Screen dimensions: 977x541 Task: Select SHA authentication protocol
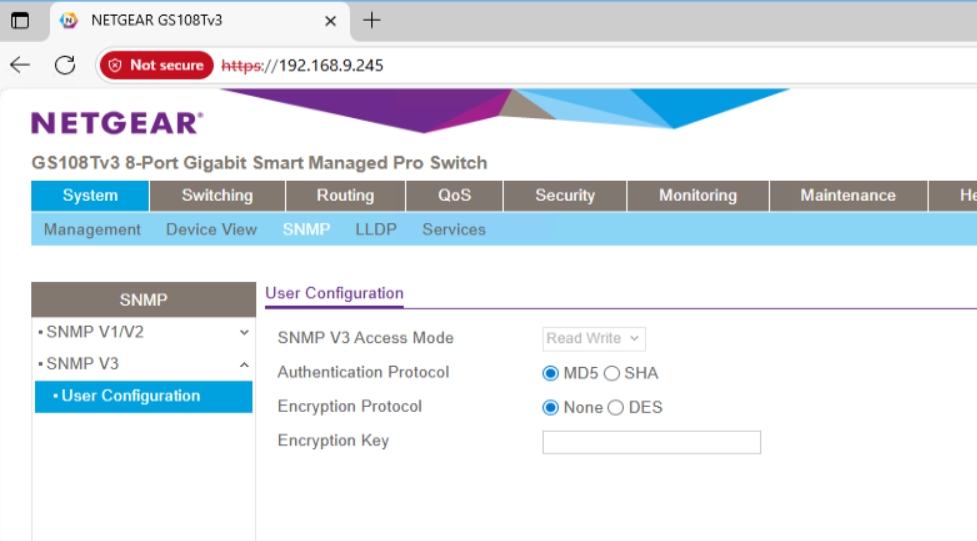(x=612, y=373)
